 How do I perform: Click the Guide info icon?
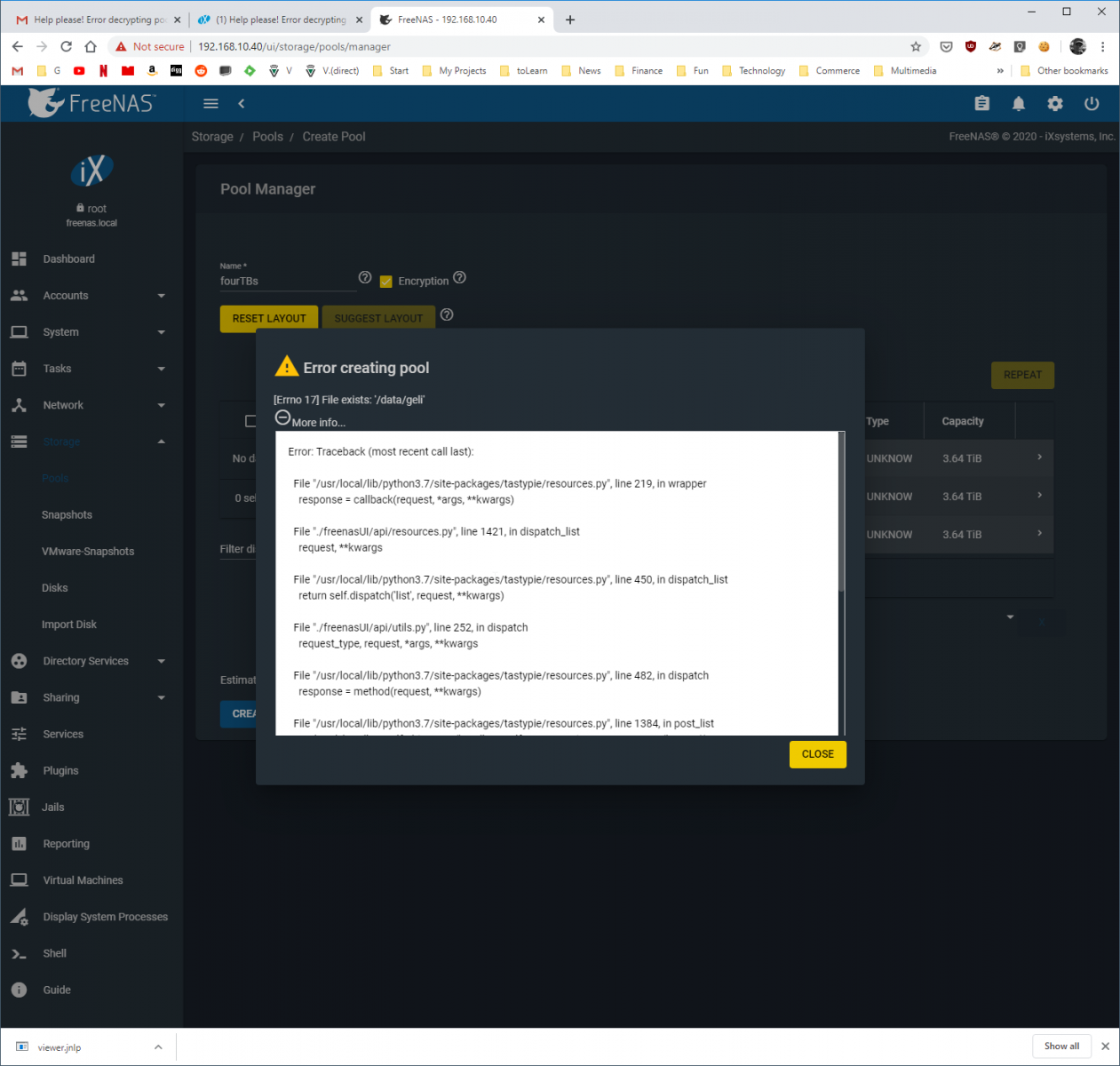coord(19,990)
